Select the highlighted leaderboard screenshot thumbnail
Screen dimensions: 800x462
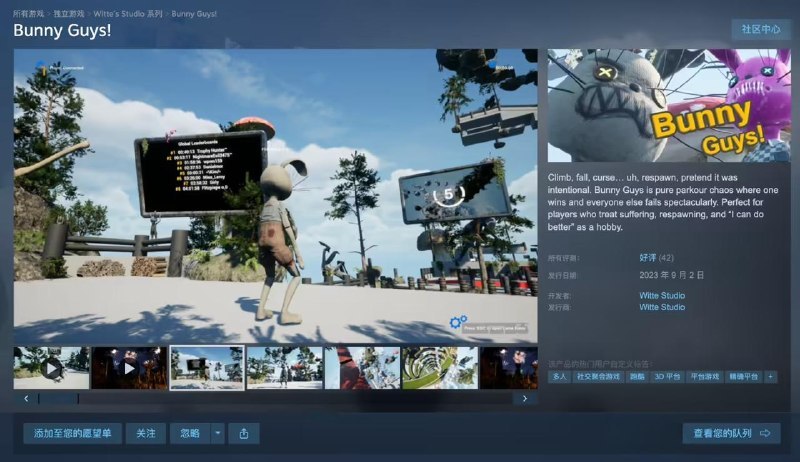point(207,368)
